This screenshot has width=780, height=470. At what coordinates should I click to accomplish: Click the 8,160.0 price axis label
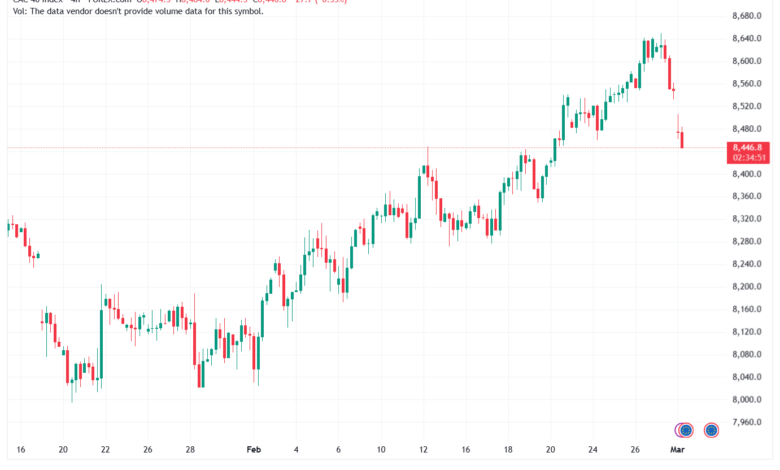747,309
